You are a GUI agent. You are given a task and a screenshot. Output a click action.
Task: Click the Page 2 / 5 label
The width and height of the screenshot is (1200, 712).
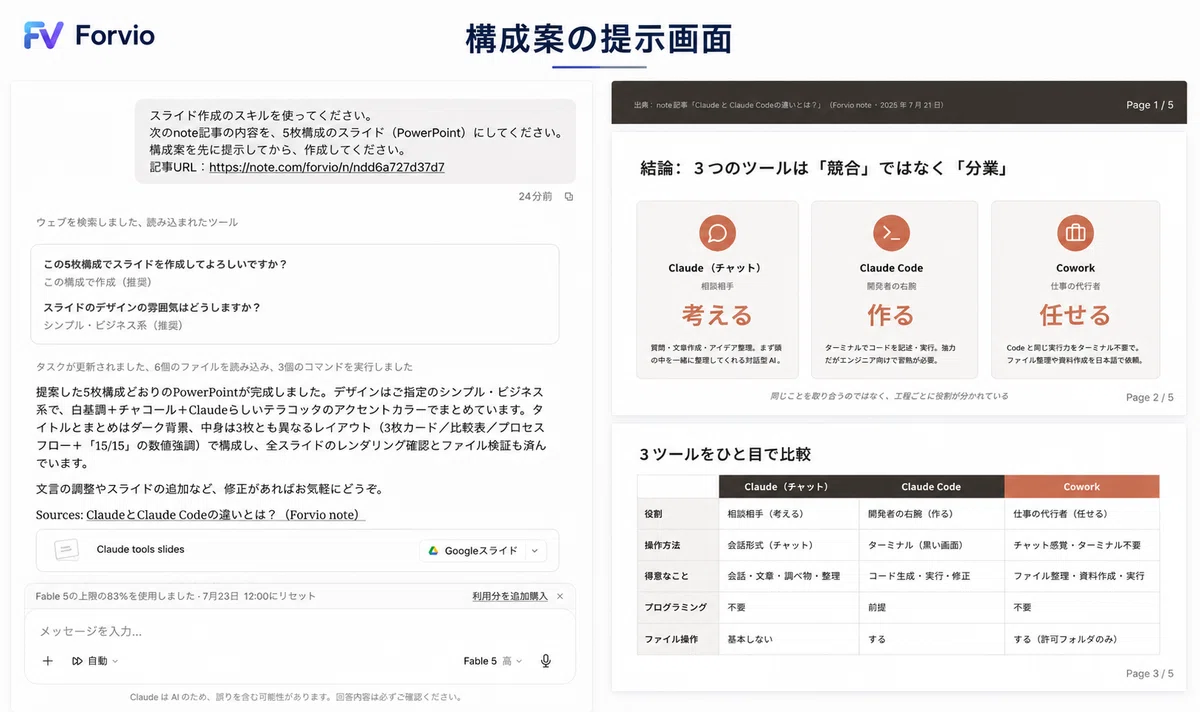1149,397
